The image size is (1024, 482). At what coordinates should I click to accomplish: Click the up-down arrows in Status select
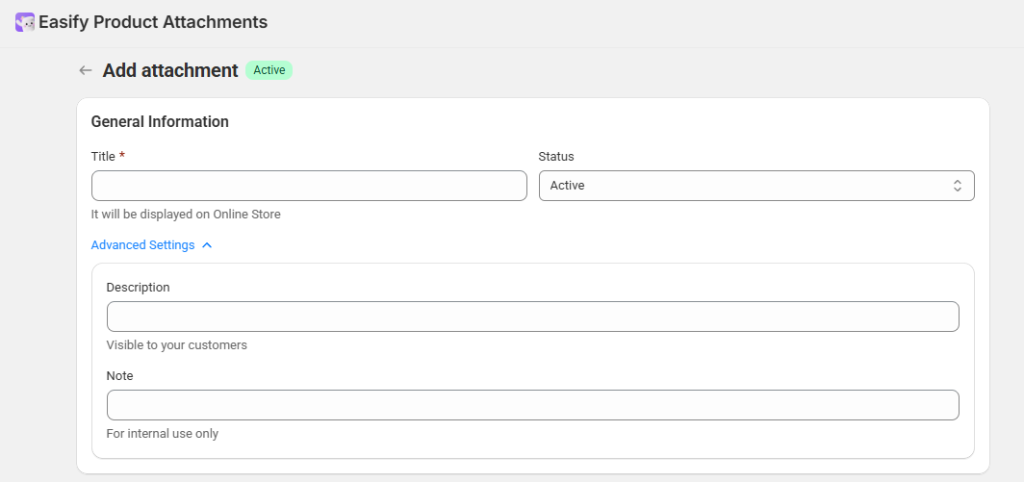pos(957,185)
